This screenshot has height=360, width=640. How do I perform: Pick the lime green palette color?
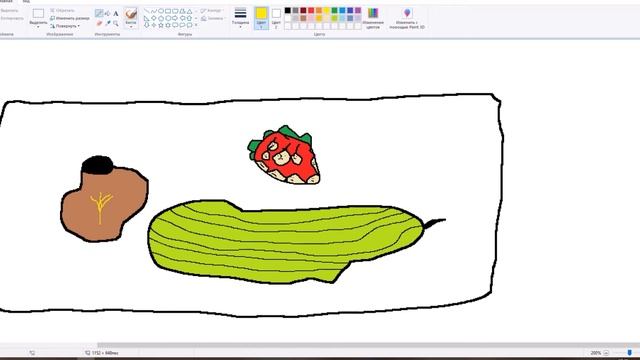[x=334, y=18]
